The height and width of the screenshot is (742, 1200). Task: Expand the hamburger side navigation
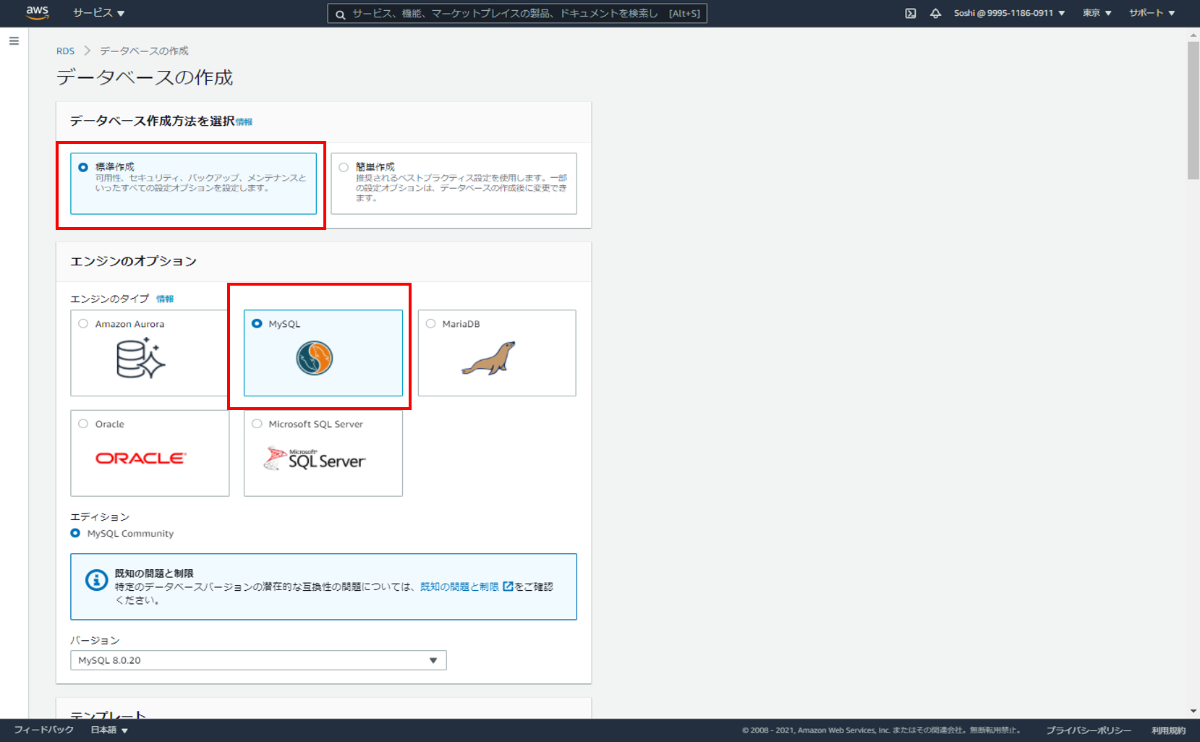pos(14,41)
